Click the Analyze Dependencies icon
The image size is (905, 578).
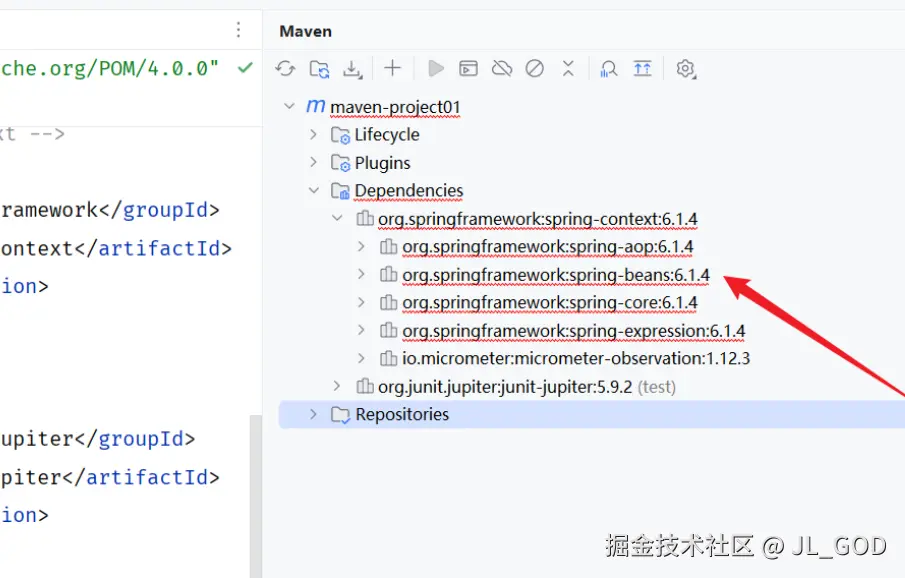(608, 69)
